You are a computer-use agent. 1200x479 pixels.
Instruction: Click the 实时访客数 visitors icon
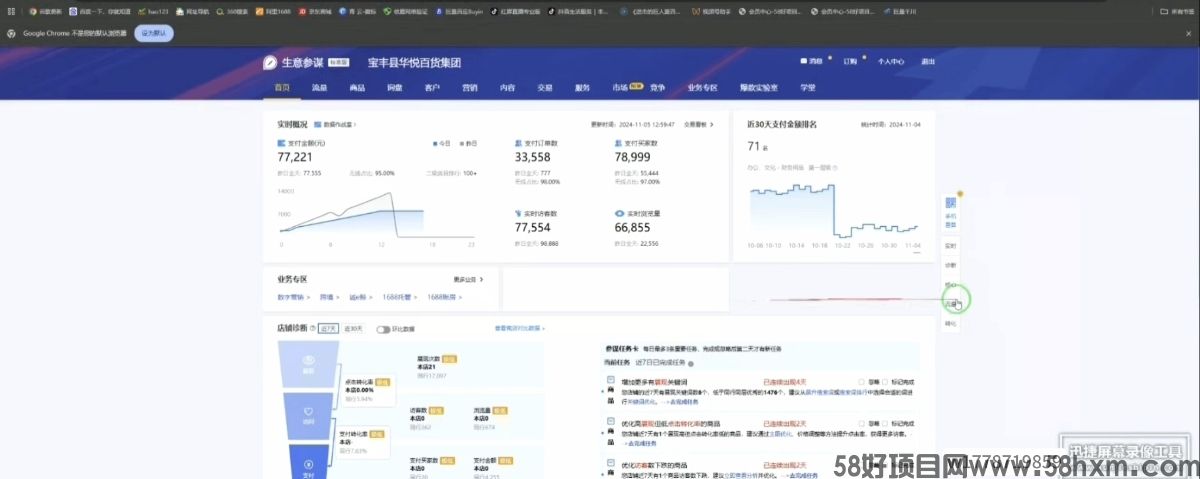518,214
